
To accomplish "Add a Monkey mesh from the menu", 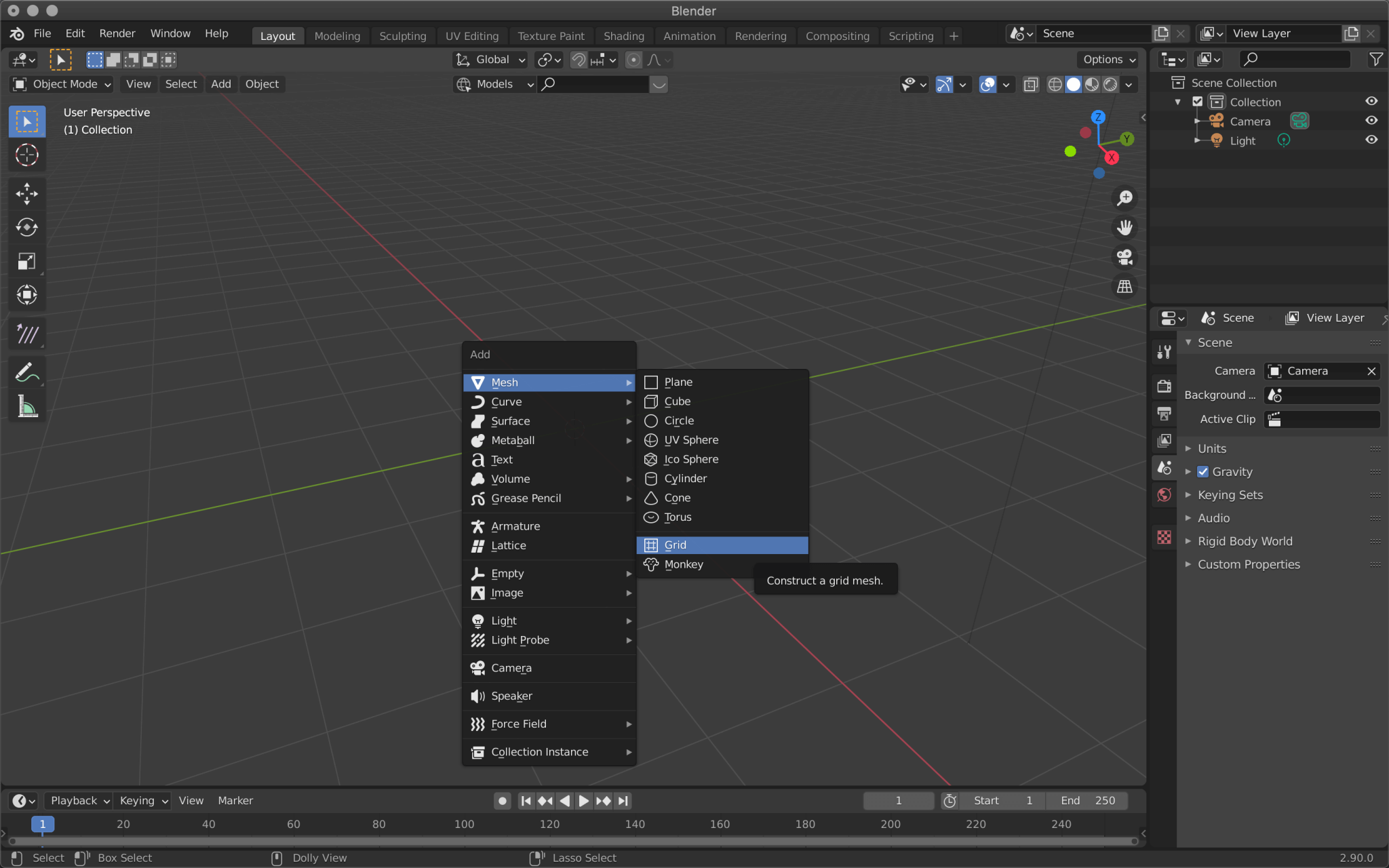I will (x=685, y=564).
